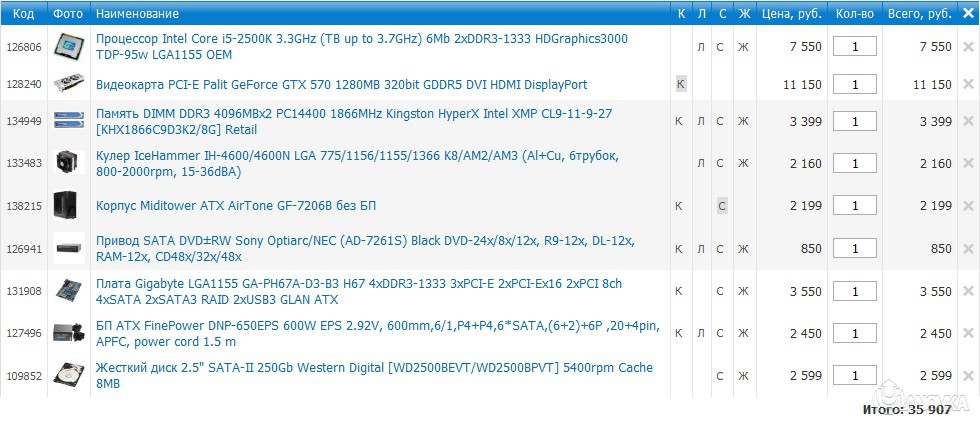
Task: Clear all items with header X icon
Action: point(968,13)
